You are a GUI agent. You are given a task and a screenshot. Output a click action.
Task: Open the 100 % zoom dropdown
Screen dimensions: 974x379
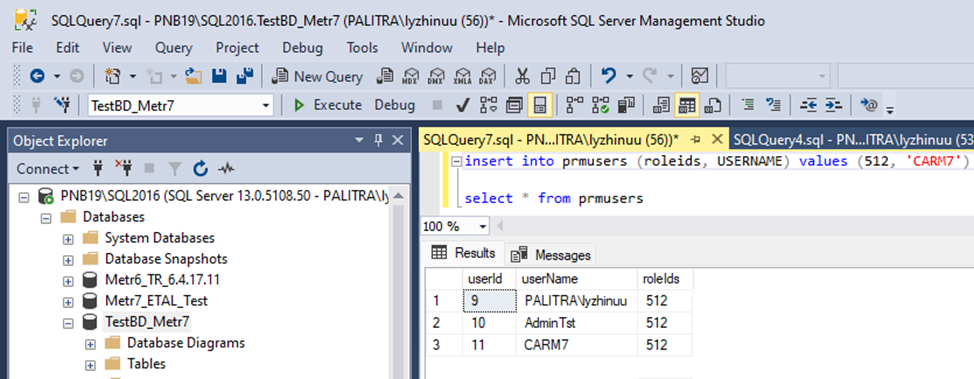coord(483,226)
